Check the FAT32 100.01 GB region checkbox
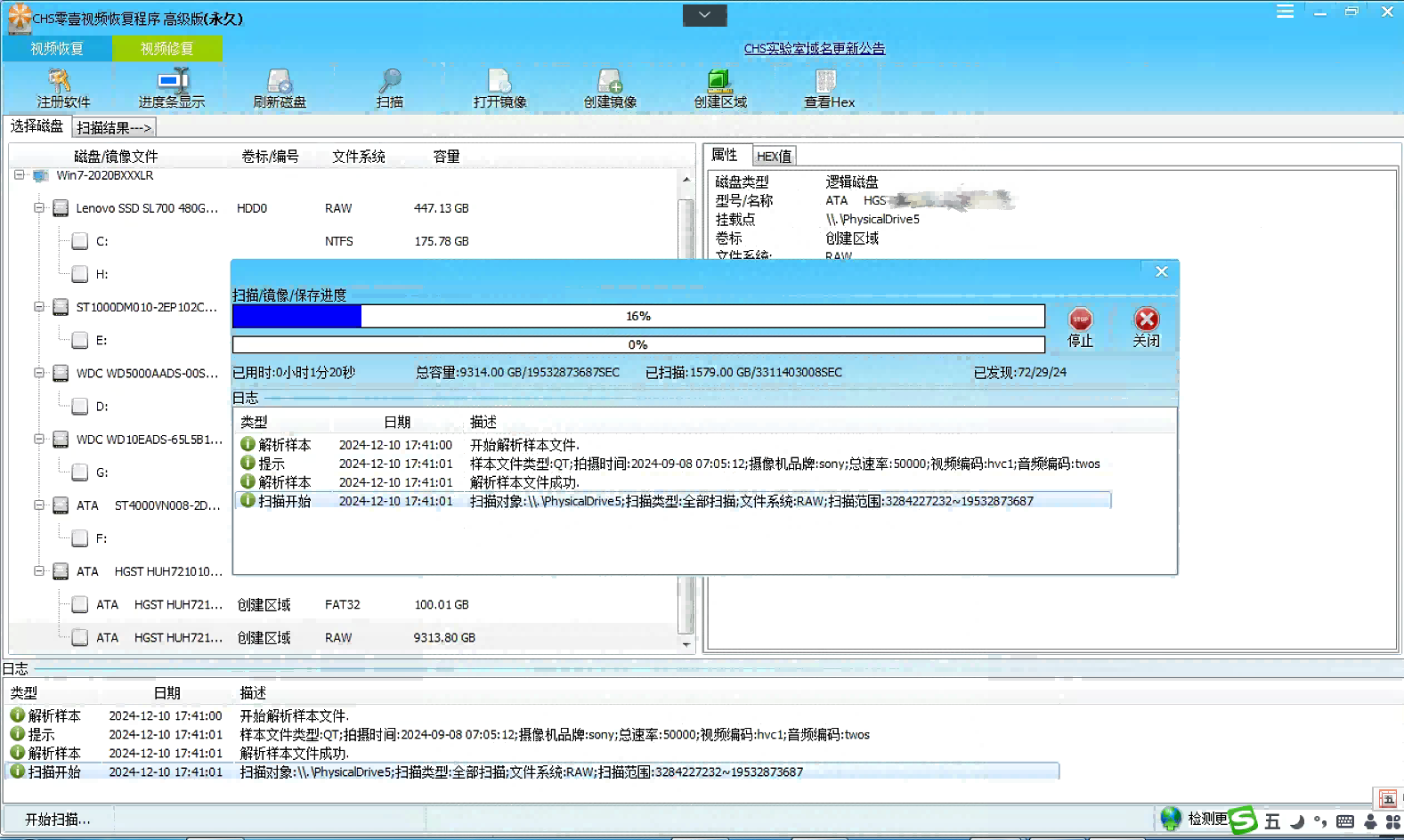Image resolution: width=1404 pixels, height=840 pixels. pyautogui.click(x=80, y=605)
